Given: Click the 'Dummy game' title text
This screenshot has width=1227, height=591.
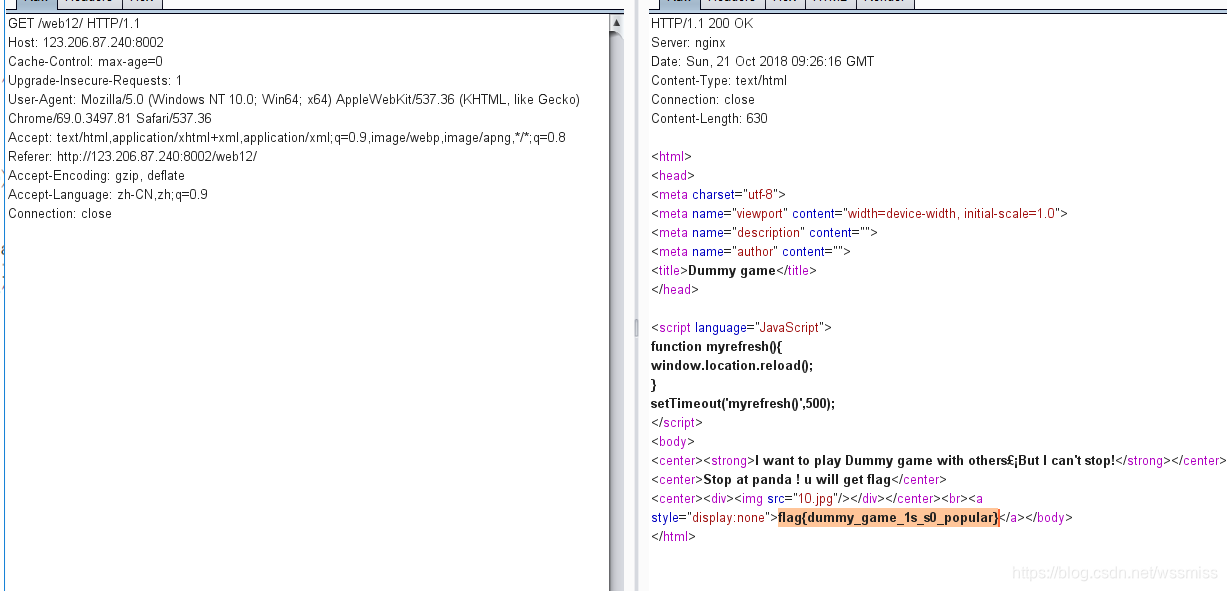Looking at the screenshot, I should pos(732,270).
